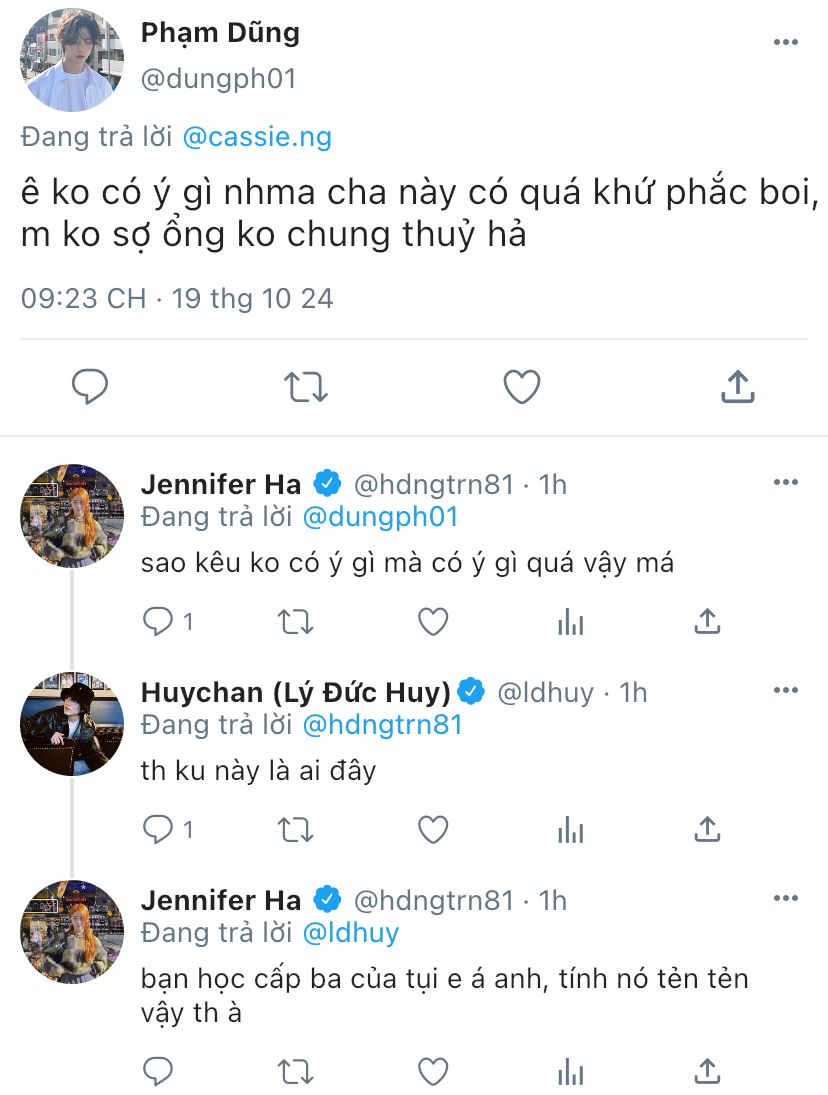Image resolution: width=828 pixels, height=1095 pixels.
Task: Retweet Huychan's reply
Action: click(295, 829)
